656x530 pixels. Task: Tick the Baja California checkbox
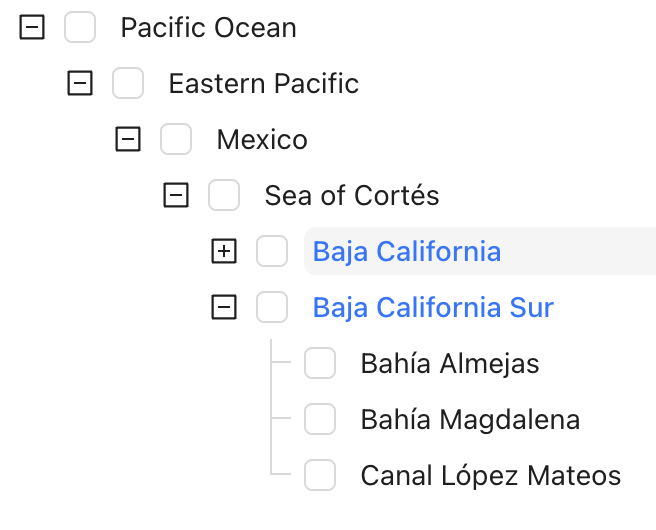coord(272,252)
